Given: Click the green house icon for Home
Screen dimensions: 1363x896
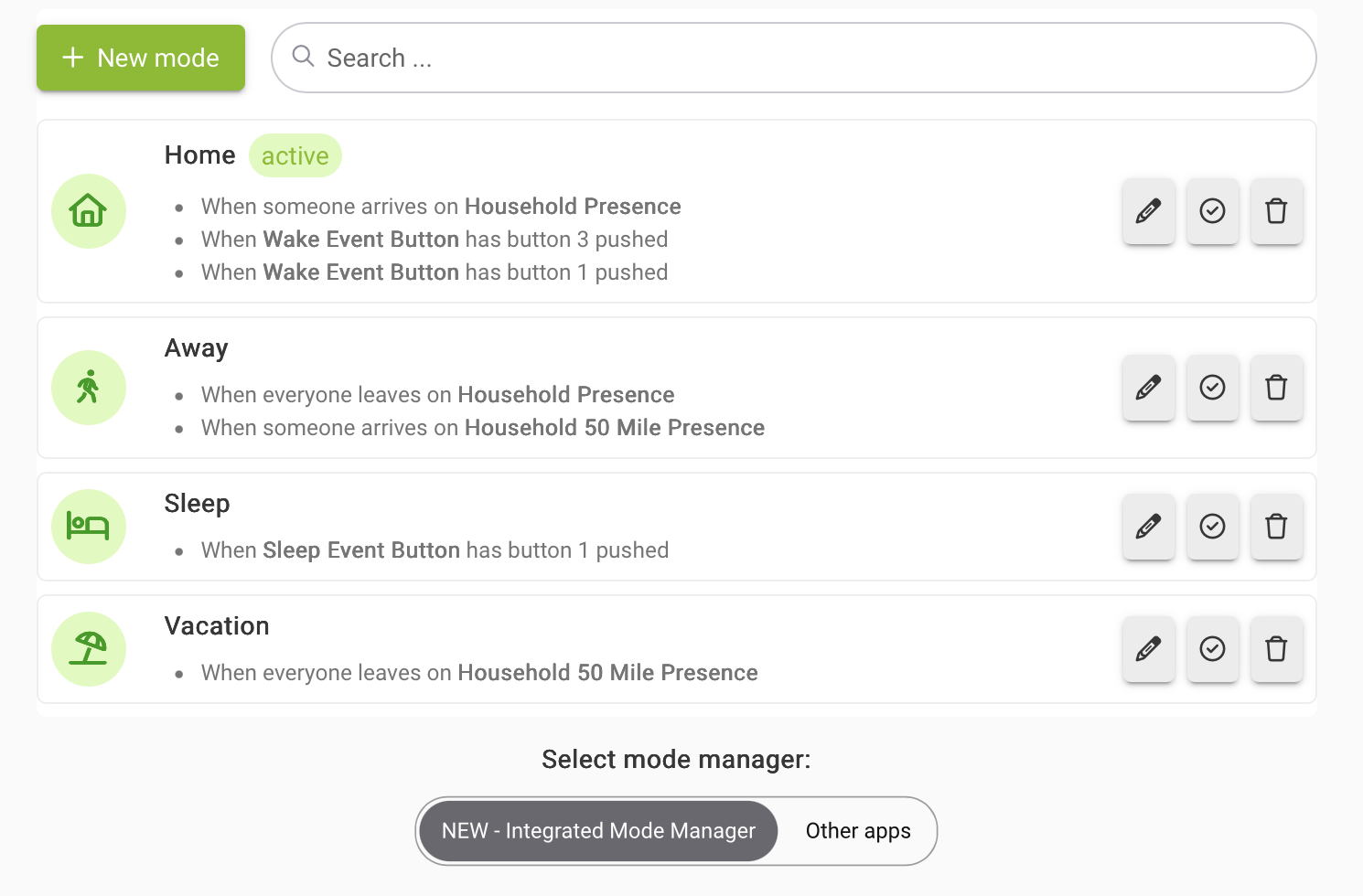Looking at the screenshot, I should pos(89,211).
